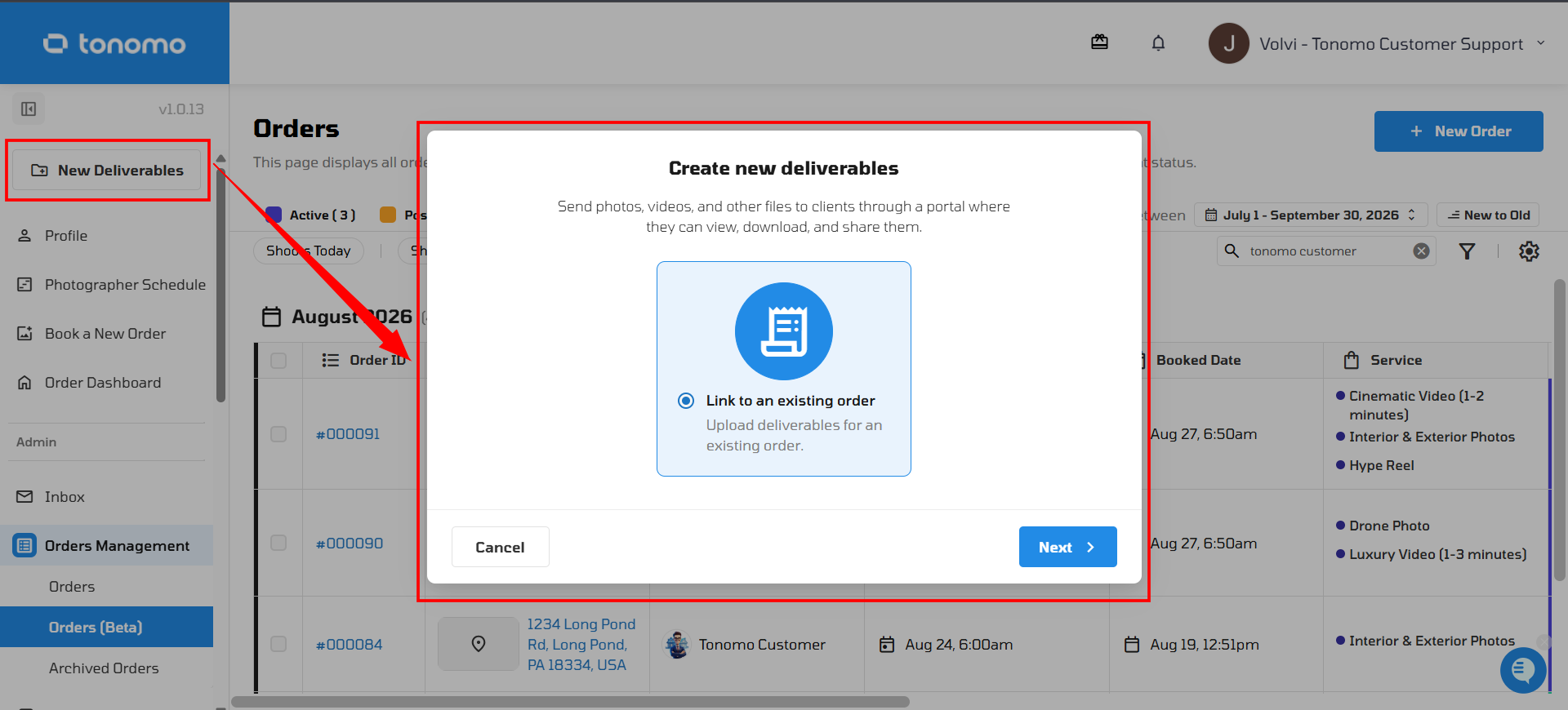The image size is (1568, 710).
Task: Click the Order ID column list icon
Action: coord(330,360)
